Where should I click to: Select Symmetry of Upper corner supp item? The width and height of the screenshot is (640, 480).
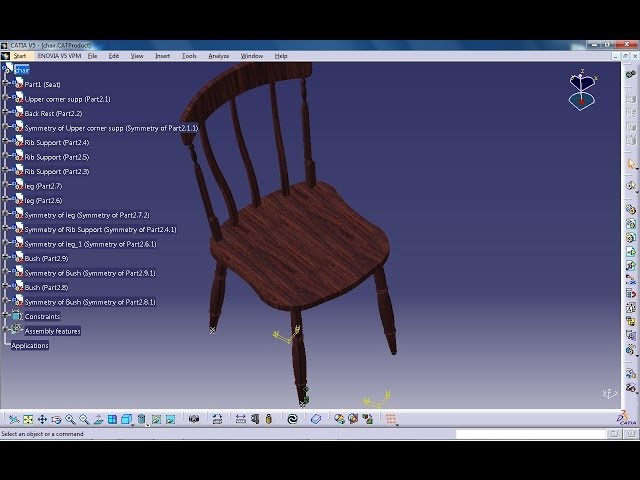pos(111,128)
